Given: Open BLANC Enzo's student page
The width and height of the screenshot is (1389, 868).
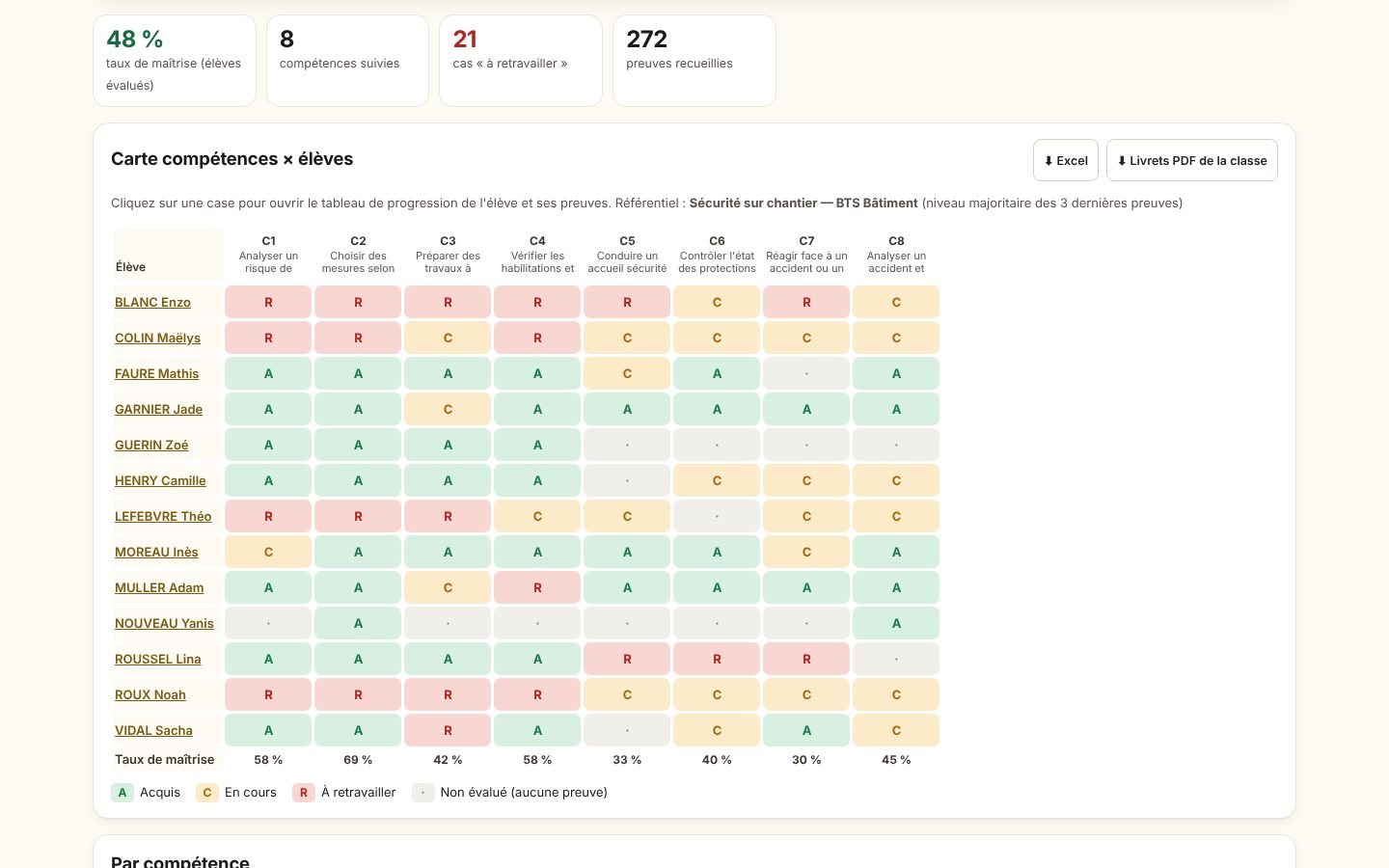Looking at the screenshot, I should [152, 302].
